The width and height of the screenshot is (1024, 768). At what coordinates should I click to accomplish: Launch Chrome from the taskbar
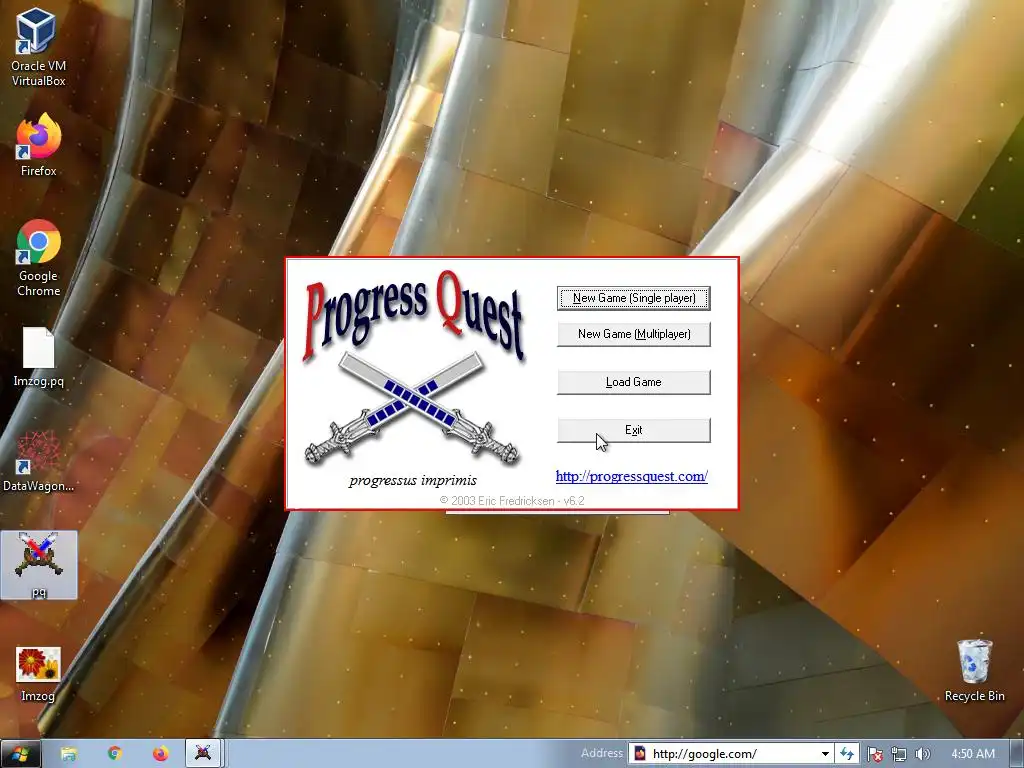[x=115, y=754]
